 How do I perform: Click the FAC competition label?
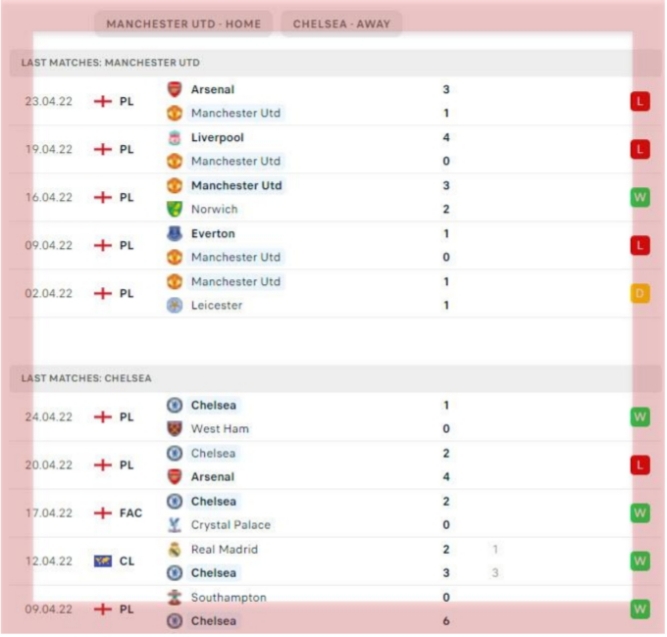point(131,513)
